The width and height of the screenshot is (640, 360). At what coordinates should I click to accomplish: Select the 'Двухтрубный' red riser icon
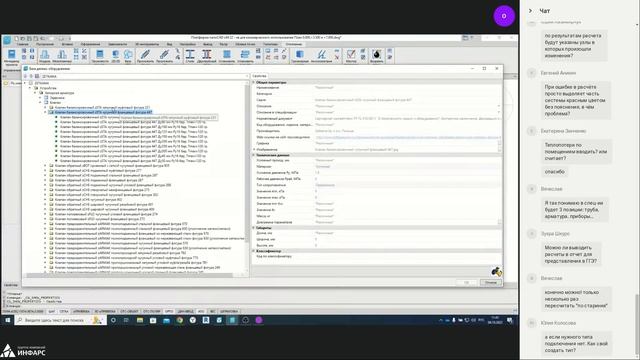pos(207,54)
